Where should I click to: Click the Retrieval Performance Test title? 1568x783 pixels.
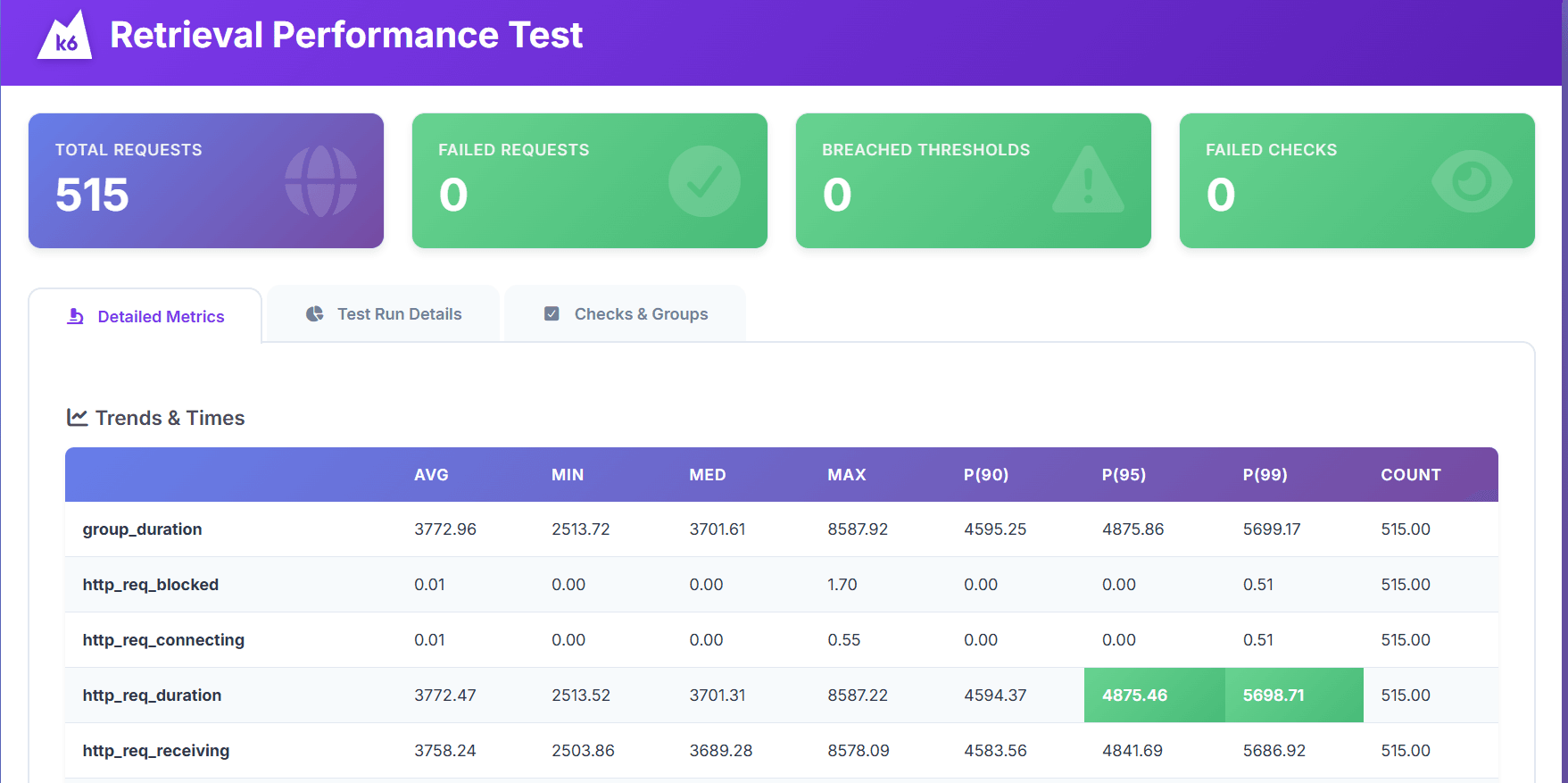(346, 36)
